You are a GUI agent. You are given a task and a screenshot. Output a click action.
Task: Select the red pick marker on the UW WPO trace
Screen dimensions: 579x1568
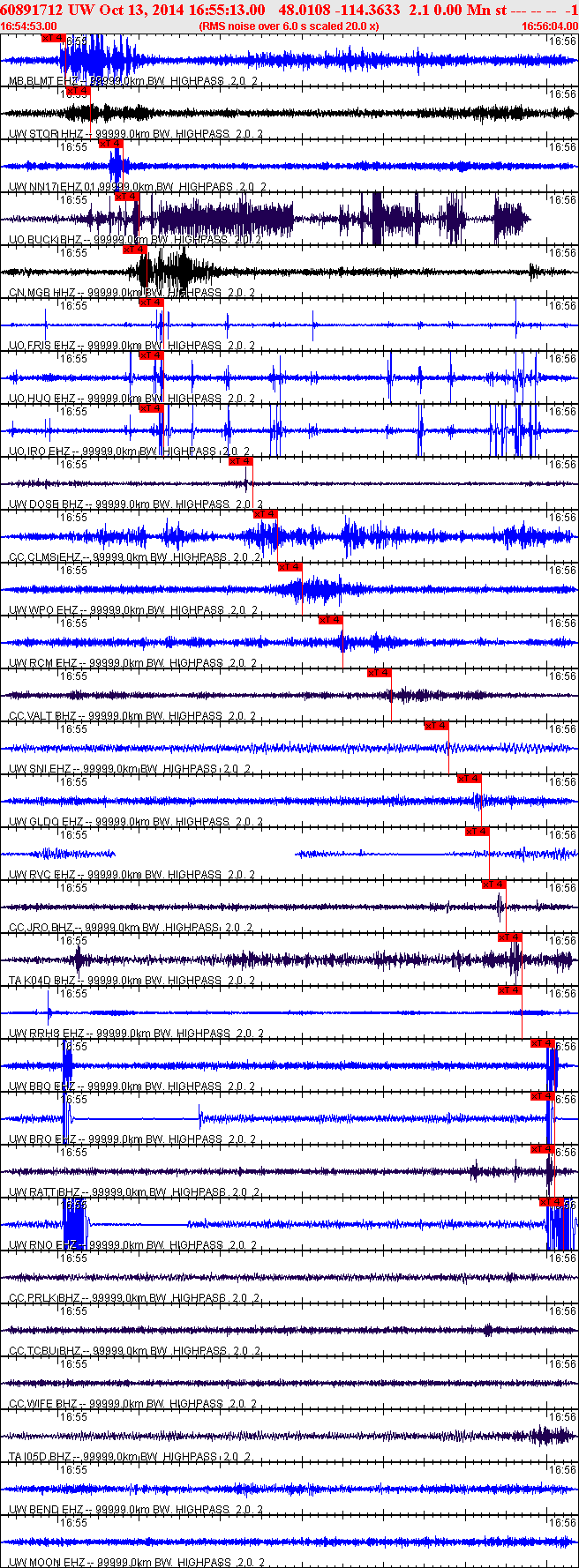(x=290, y=567)
